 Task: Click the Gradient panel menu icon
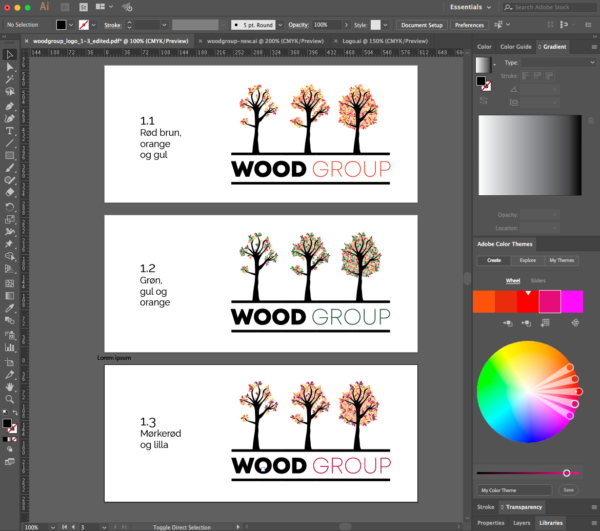[592, 46]
